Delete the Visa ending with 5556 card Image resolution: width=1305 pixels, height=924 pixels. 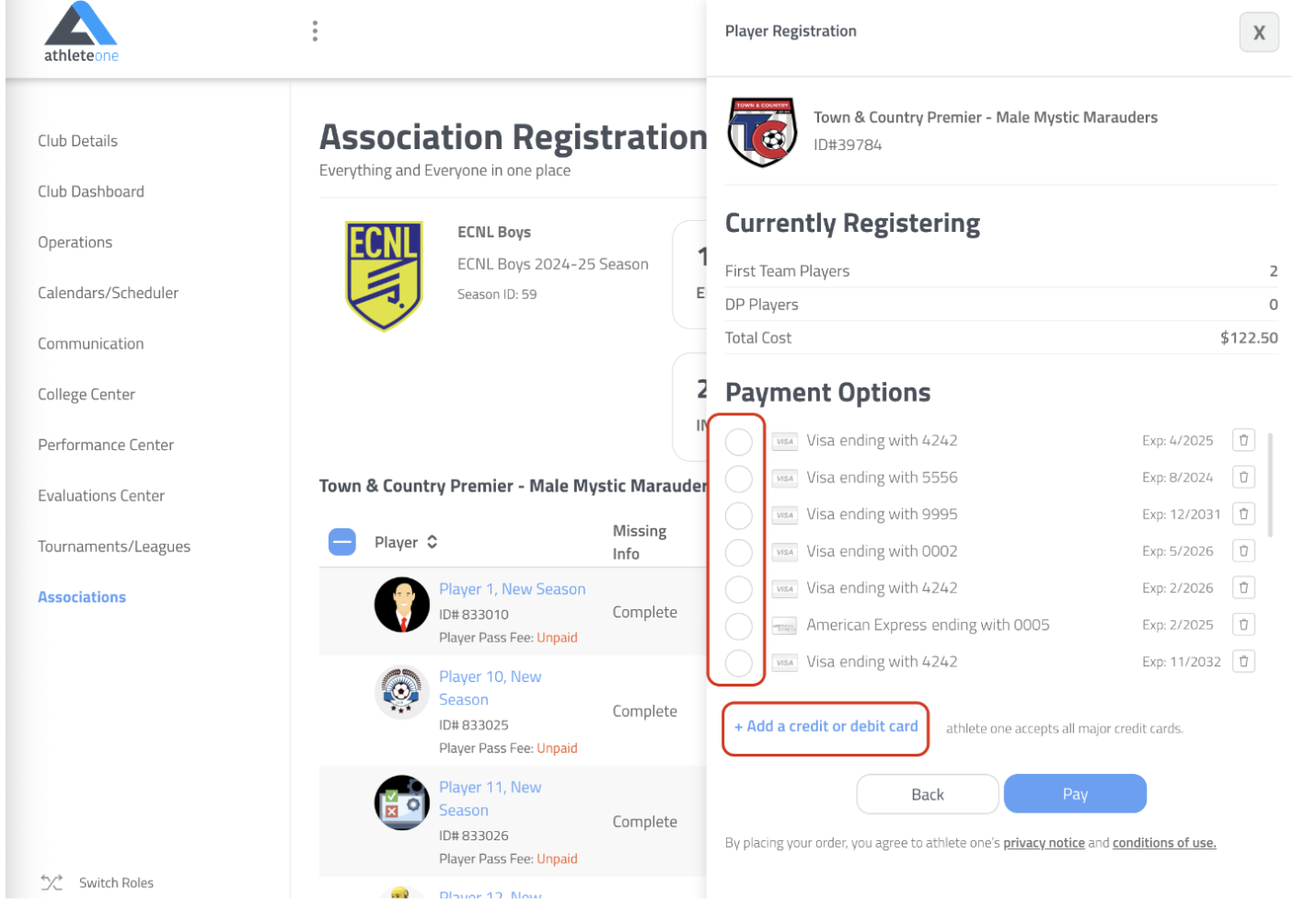pyautogui.click(x=1243, y=478)
